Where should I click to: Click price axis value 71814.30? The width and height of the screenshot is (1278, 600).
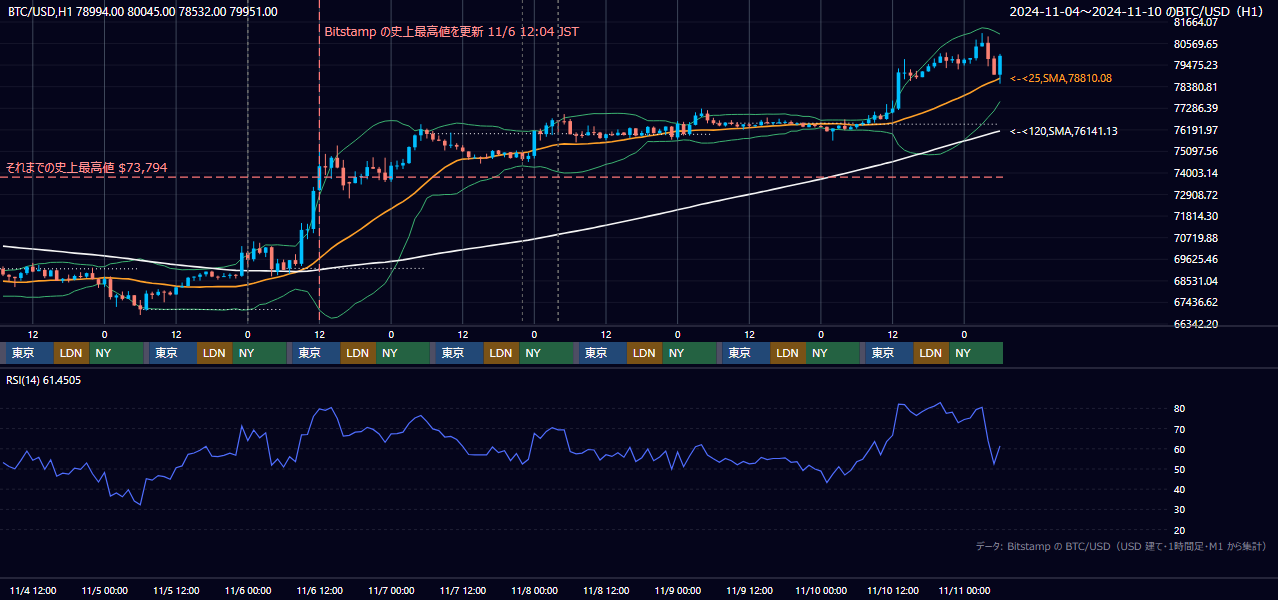[x=1196, y=216]
